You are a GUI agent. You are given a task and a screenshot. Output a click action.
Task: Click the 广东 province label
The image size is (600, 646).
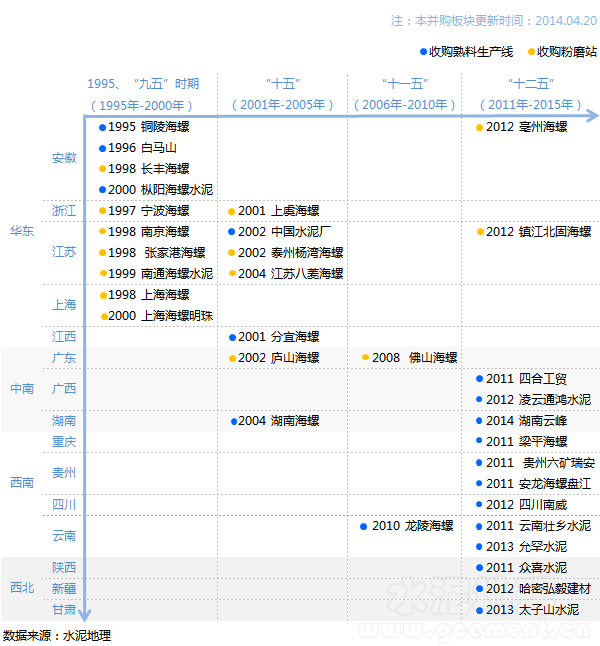coord(64,358)
